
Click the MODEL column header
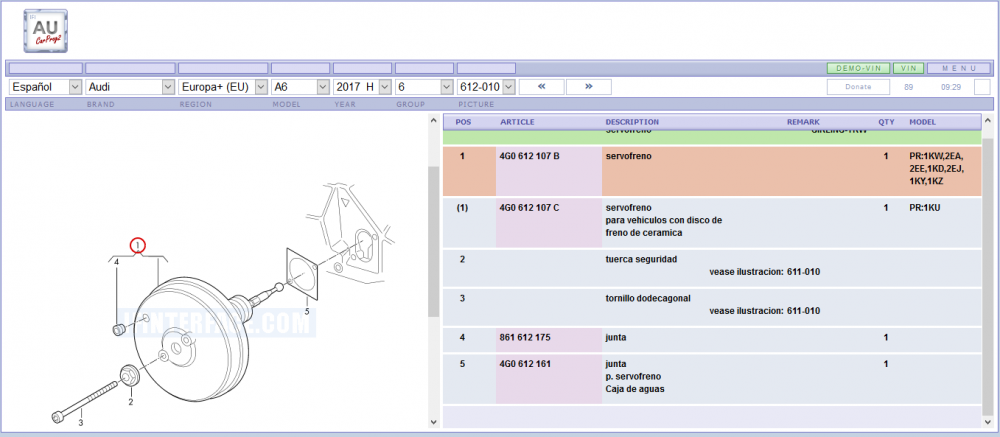pos(923,122)
